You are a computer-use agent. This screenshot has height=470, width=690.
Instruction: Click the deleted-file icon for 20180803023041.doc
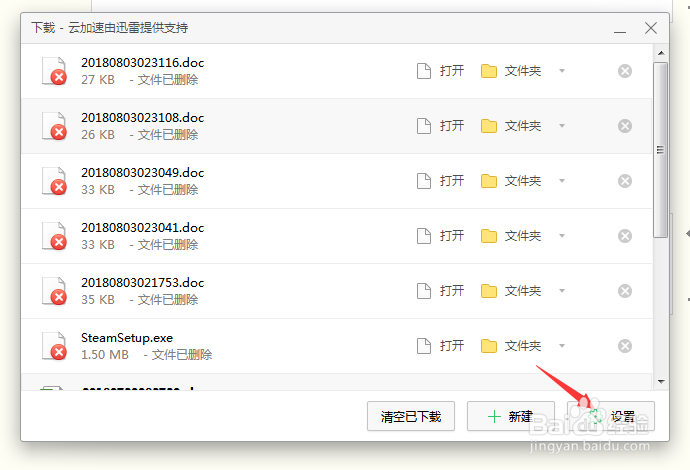(x=54, y=236)
